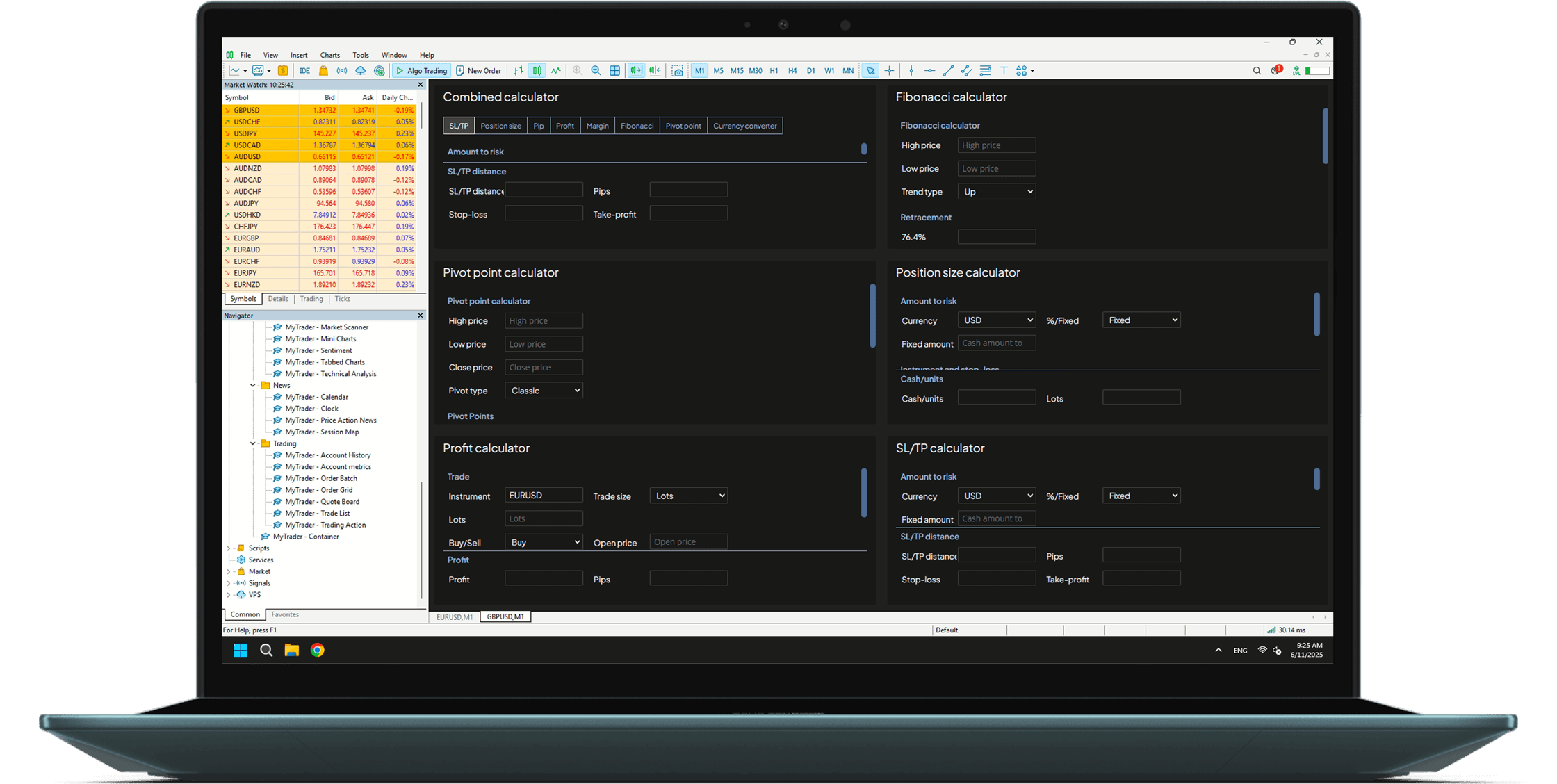Open the Trend type Up dropdown
Viewport: 1557px width, 784px height.
tap(996, 192)
